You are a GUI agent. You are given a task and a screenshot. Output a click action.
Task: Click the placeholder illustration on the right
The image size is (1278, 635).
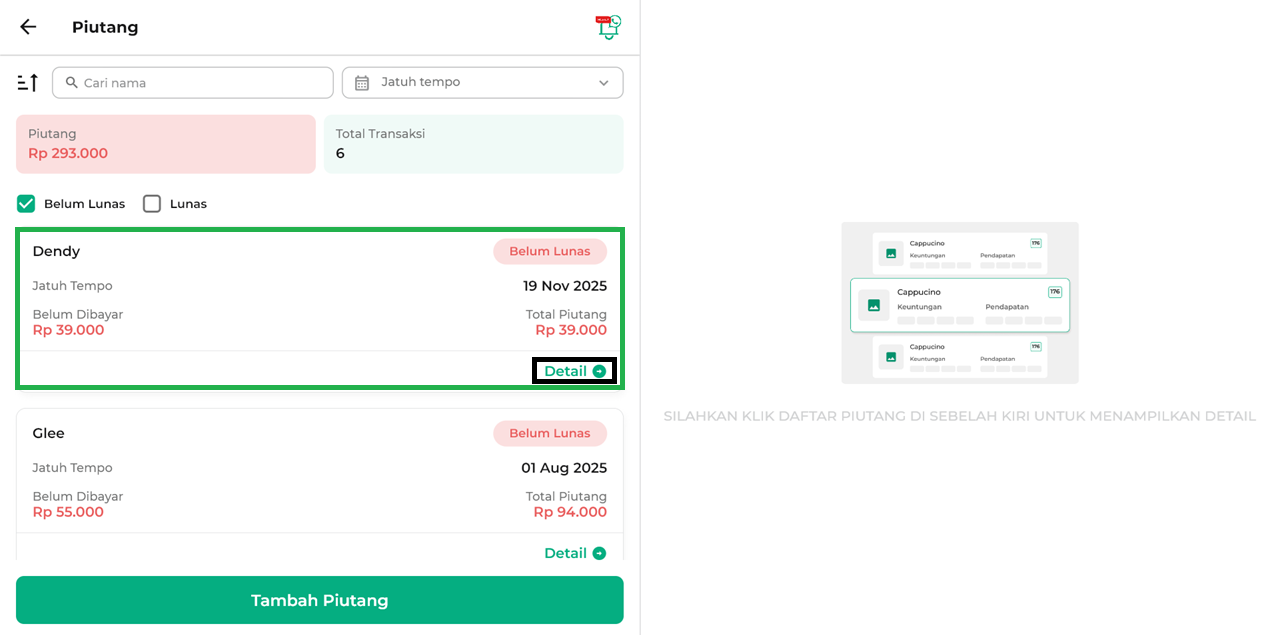pyautogui.click(x=959, y=303)
